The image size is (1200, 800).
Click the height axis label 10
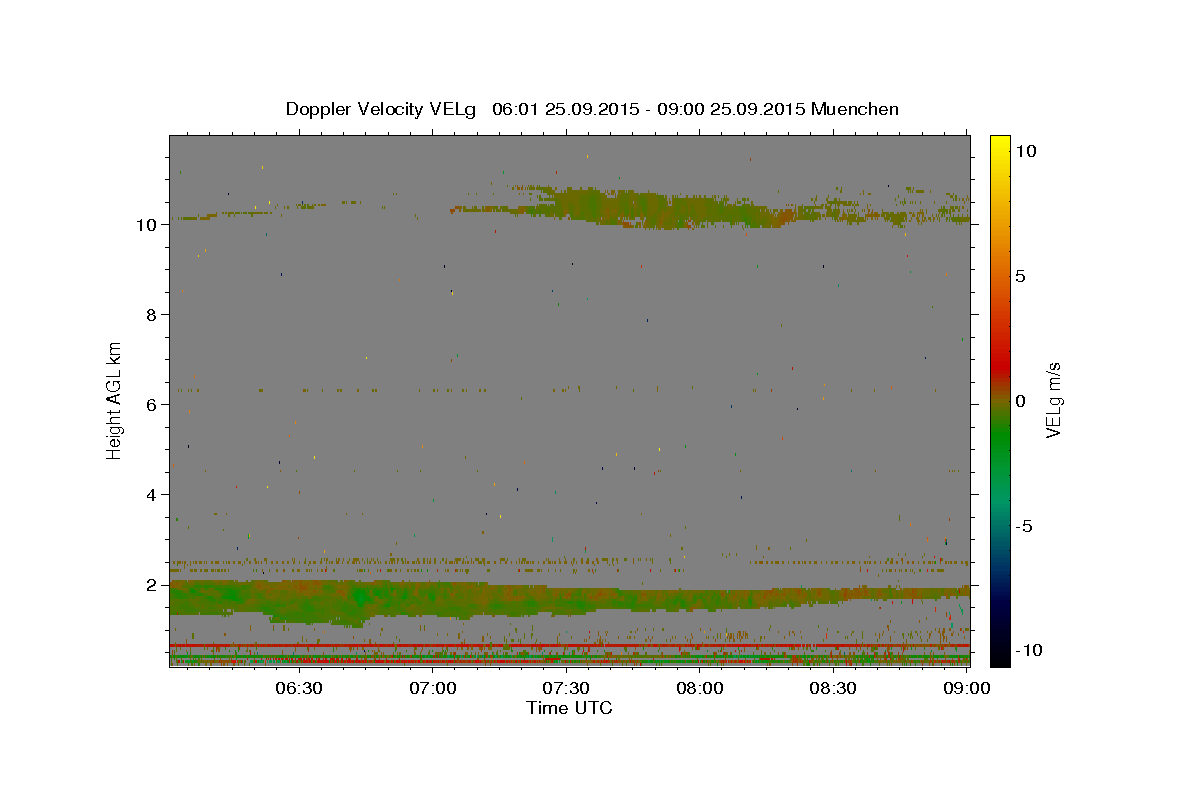click(148, 225)
